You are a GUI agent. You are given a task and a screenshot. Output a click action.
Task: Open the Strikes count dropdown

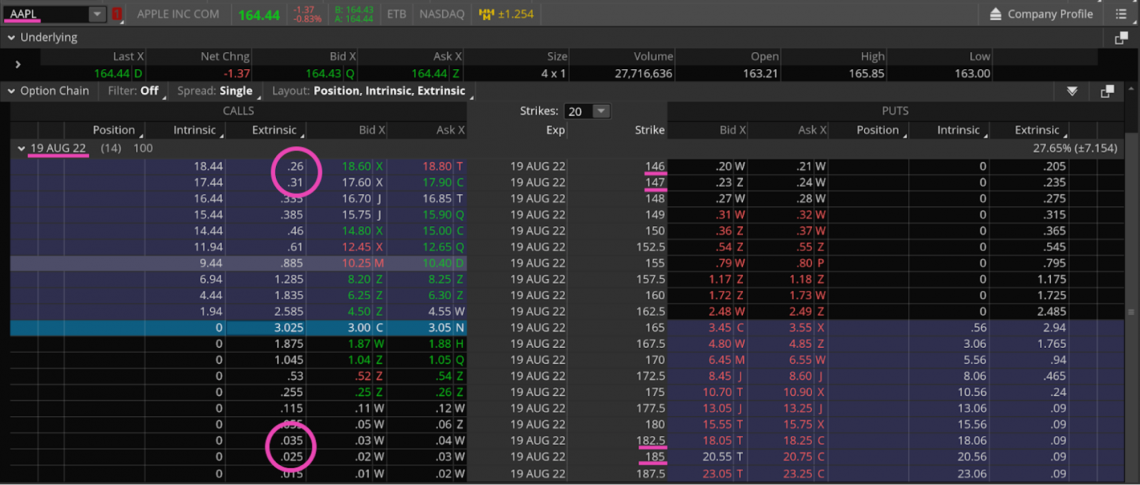click(600, 111)
